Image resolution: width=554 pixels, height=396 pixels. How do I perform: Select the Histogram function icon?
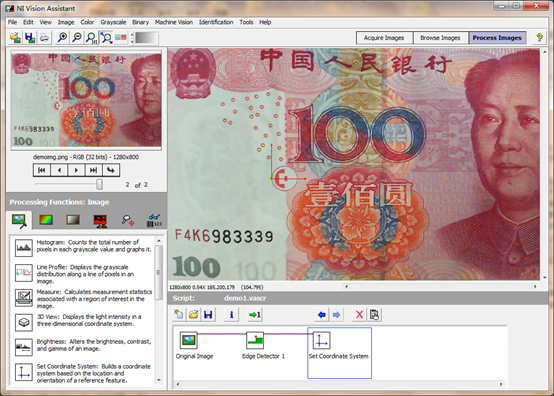pos(24,247)
